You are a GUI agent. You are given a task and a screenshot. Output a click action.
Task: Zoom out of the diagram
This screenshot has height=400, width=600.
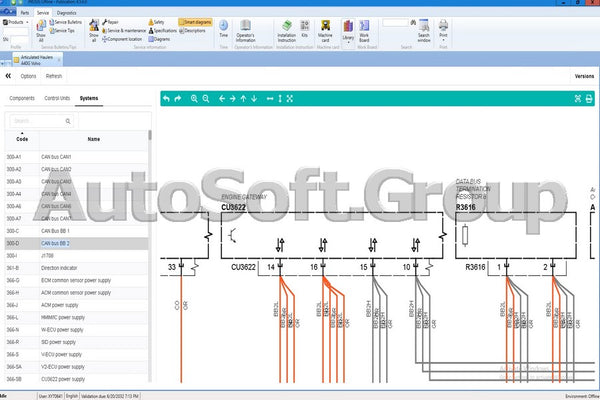(206, 99)
